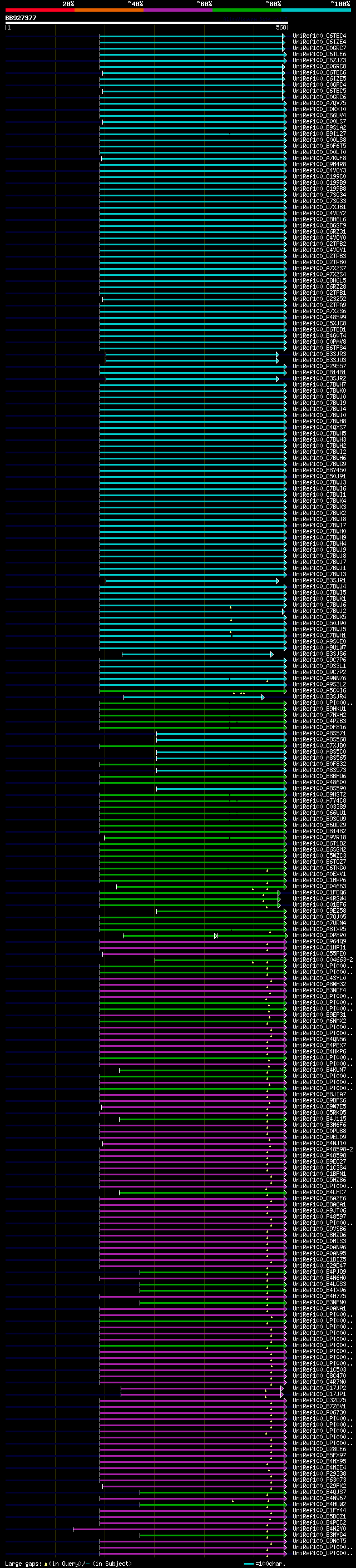Click the cyan ~100% identity legend segment
Viewport: 356px width, 1568px height.
(x=316, y=10)
